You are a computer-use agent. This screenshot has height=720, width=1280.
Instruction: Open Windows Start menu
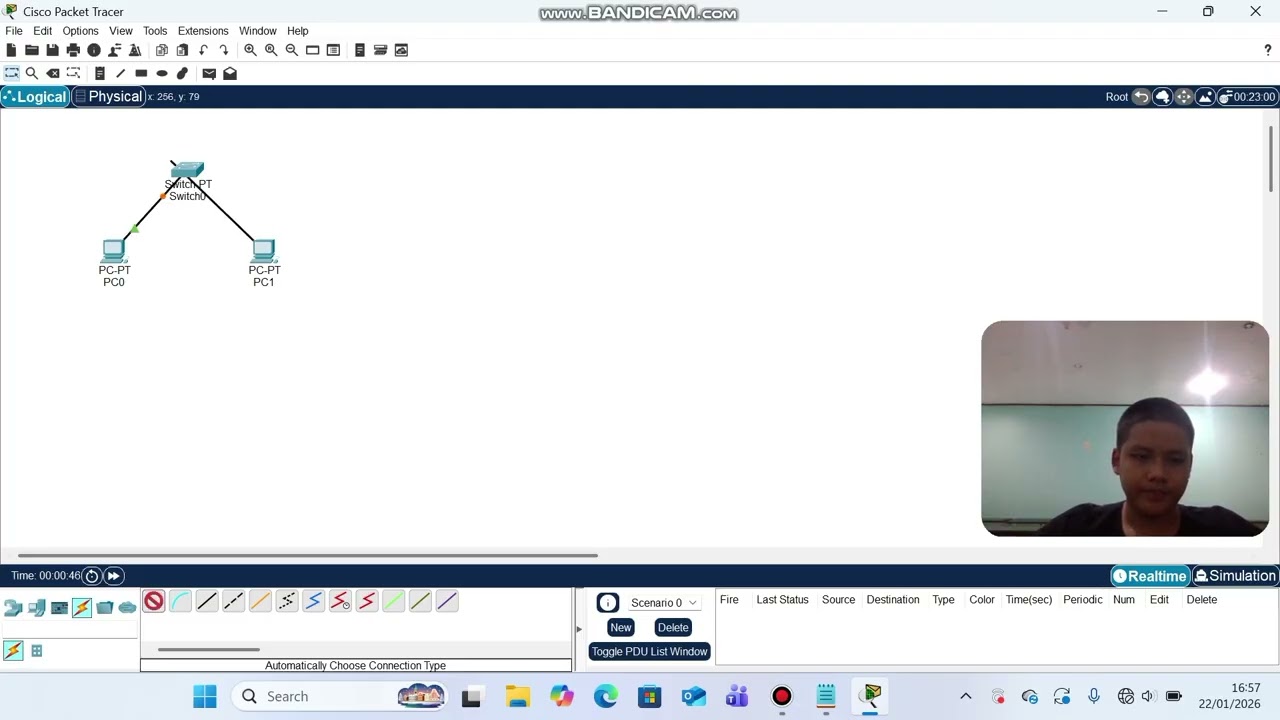point(205,696)
